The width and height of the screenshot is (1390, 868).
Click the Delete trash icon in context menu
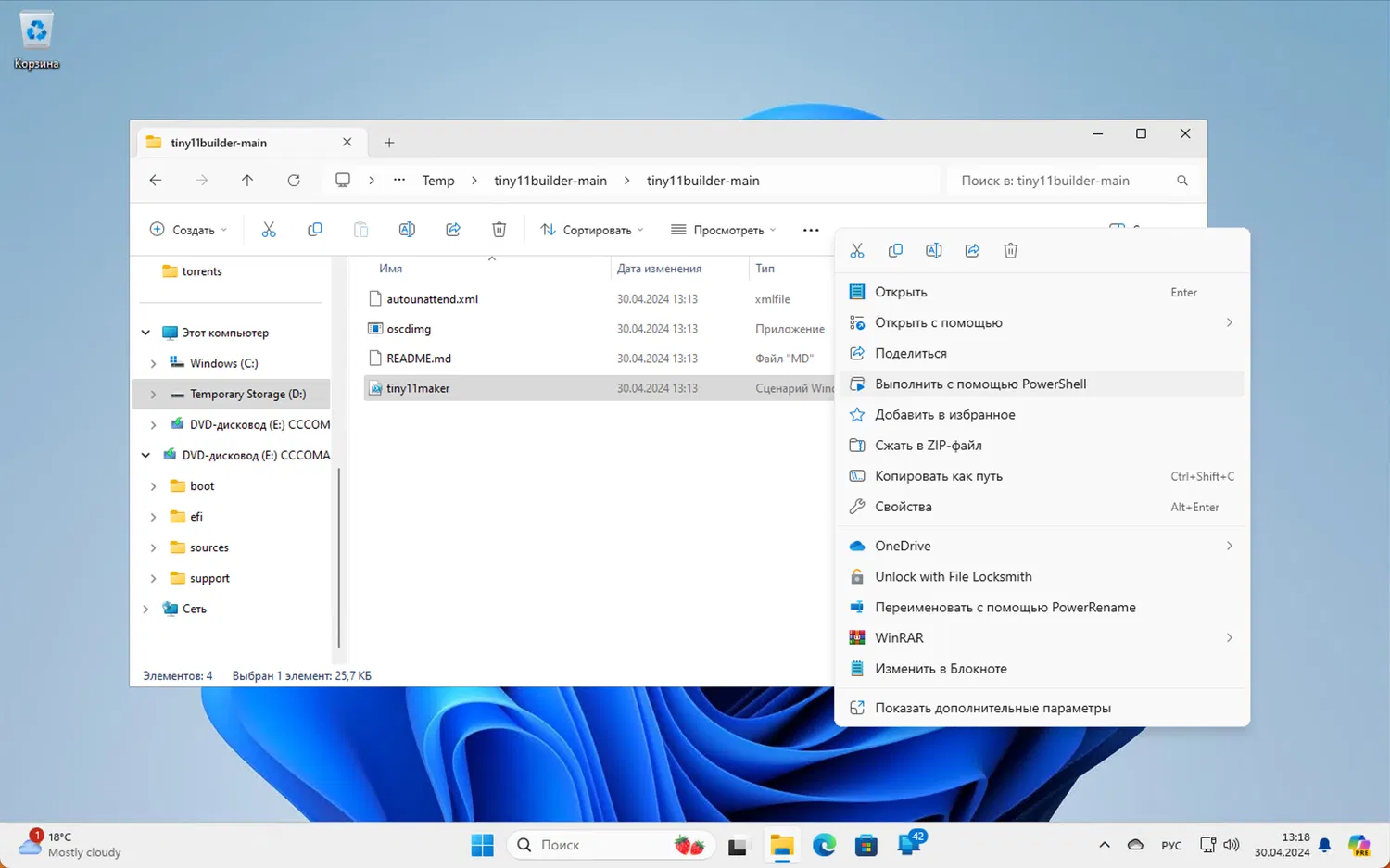point(1010,251)
